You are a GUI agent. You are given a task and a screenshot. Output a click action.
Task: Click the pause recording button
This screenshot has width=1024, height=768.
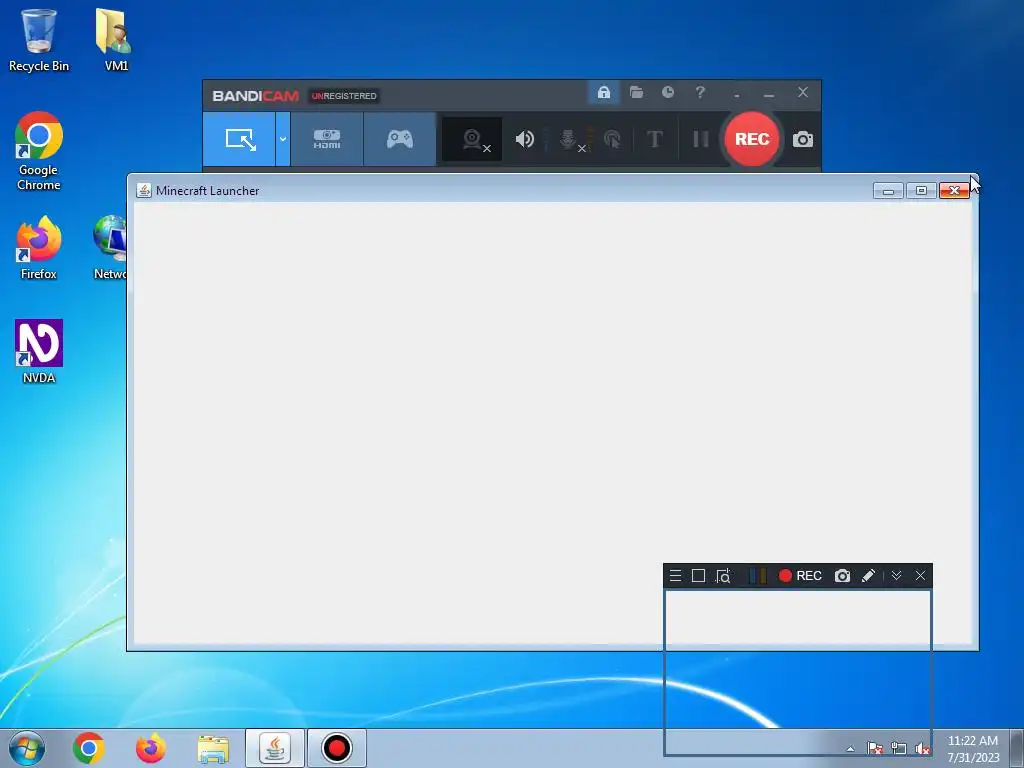pos(701,139)
